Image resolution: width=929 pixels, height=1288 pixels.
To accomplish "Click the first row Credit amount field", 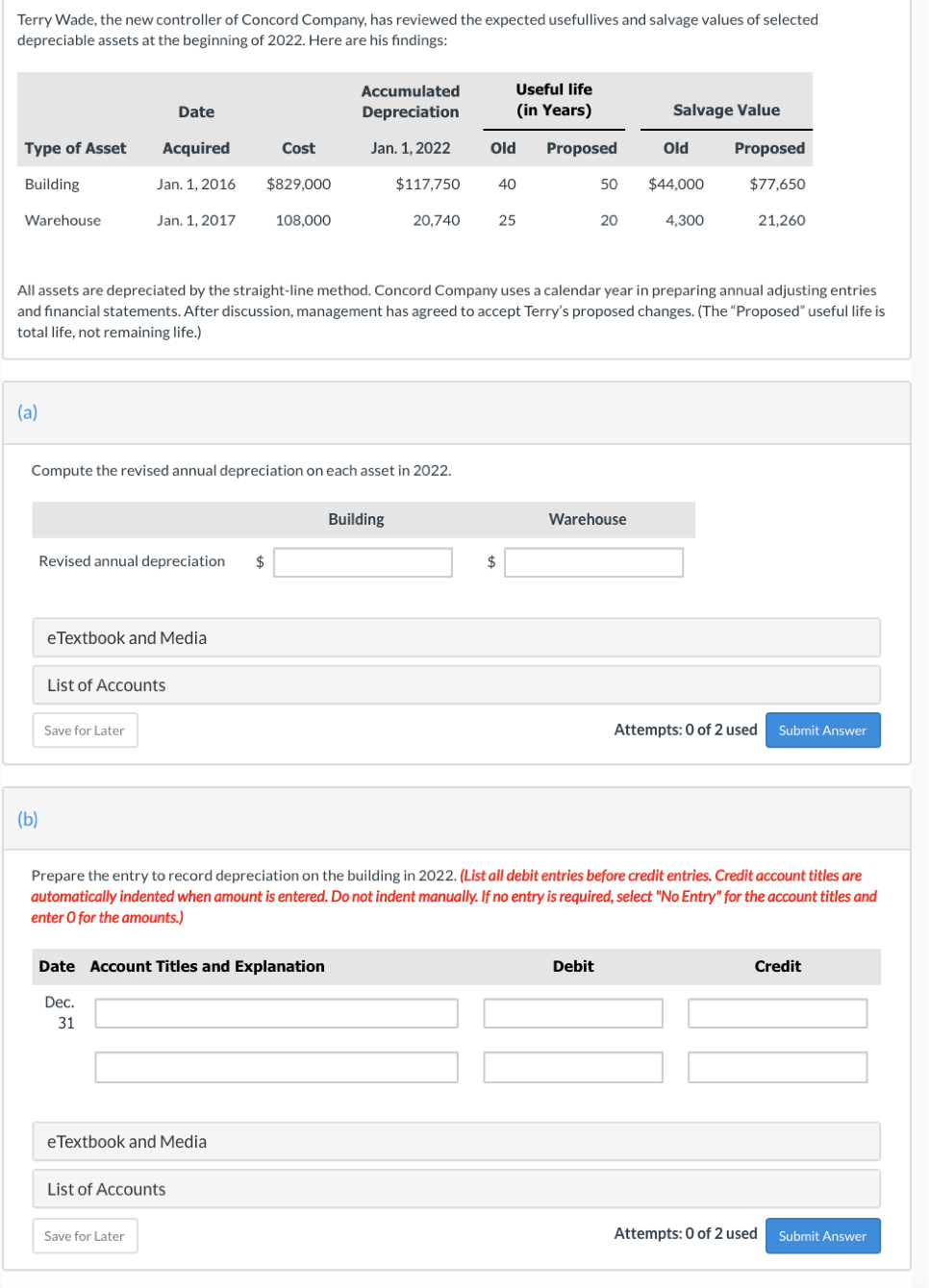I will [777, 1013].
